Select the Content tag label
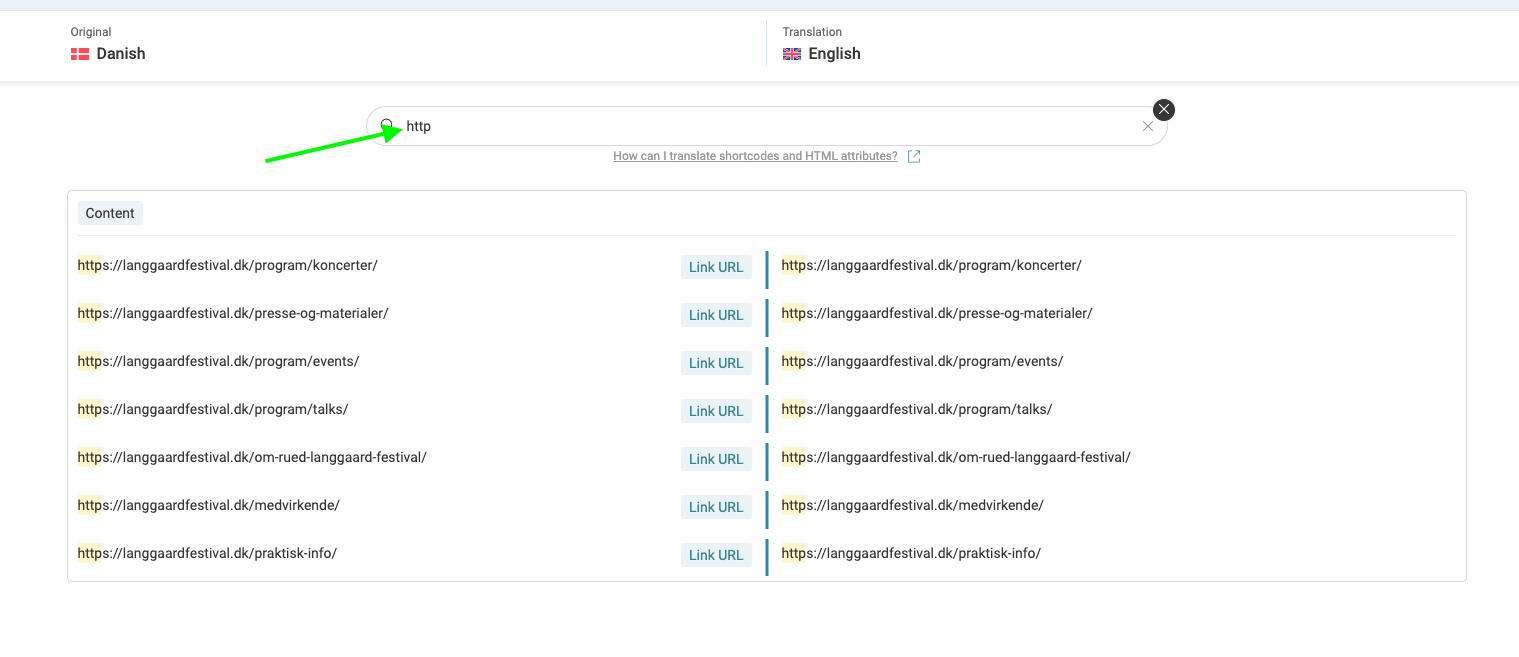1519x657 pixels. point(110,213)
